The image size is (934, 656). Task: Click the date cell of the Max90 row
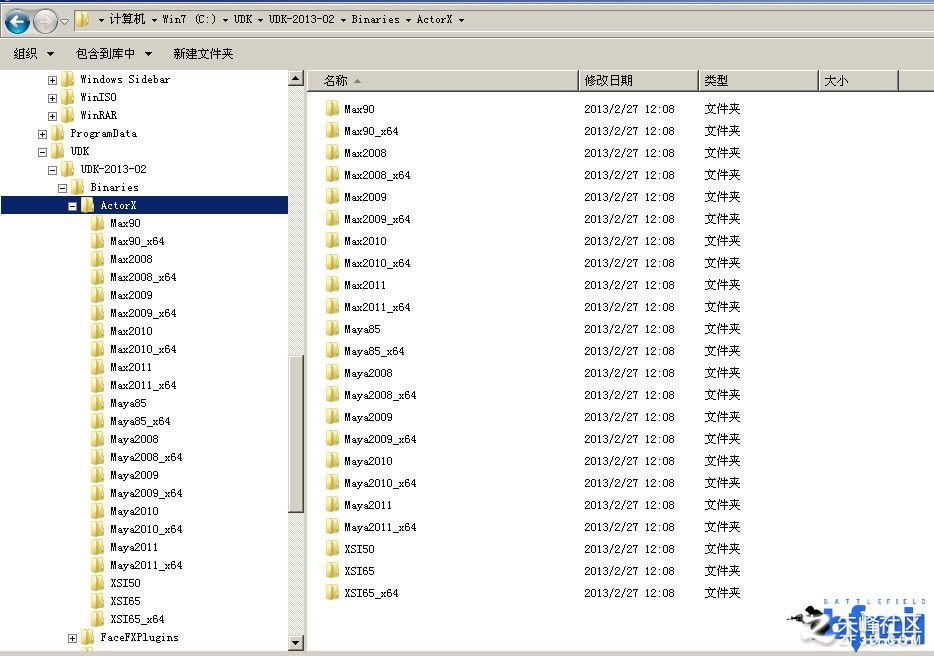(629, 109)
